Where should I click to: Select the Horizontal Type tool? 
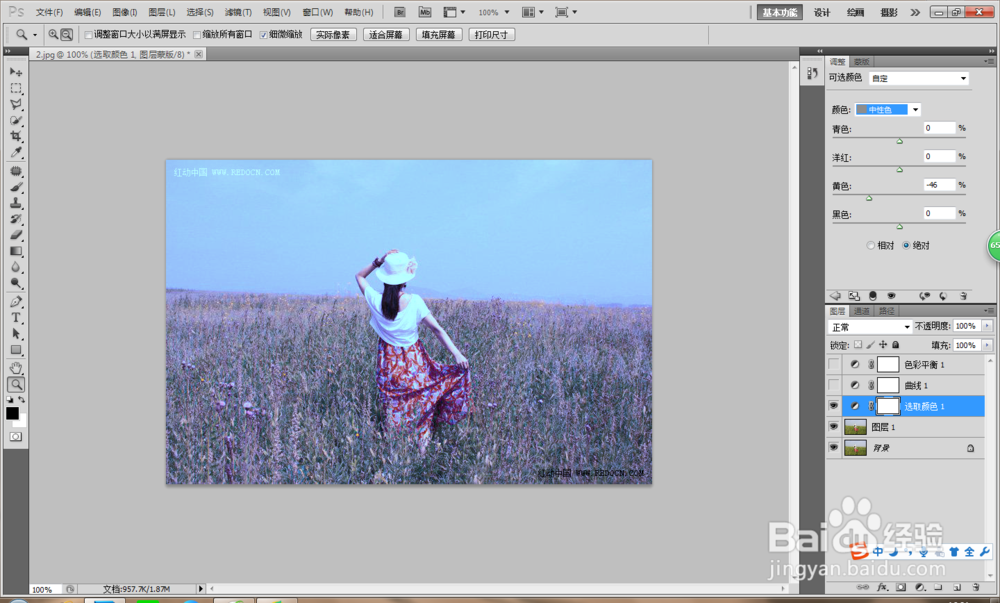pos(16,317)
